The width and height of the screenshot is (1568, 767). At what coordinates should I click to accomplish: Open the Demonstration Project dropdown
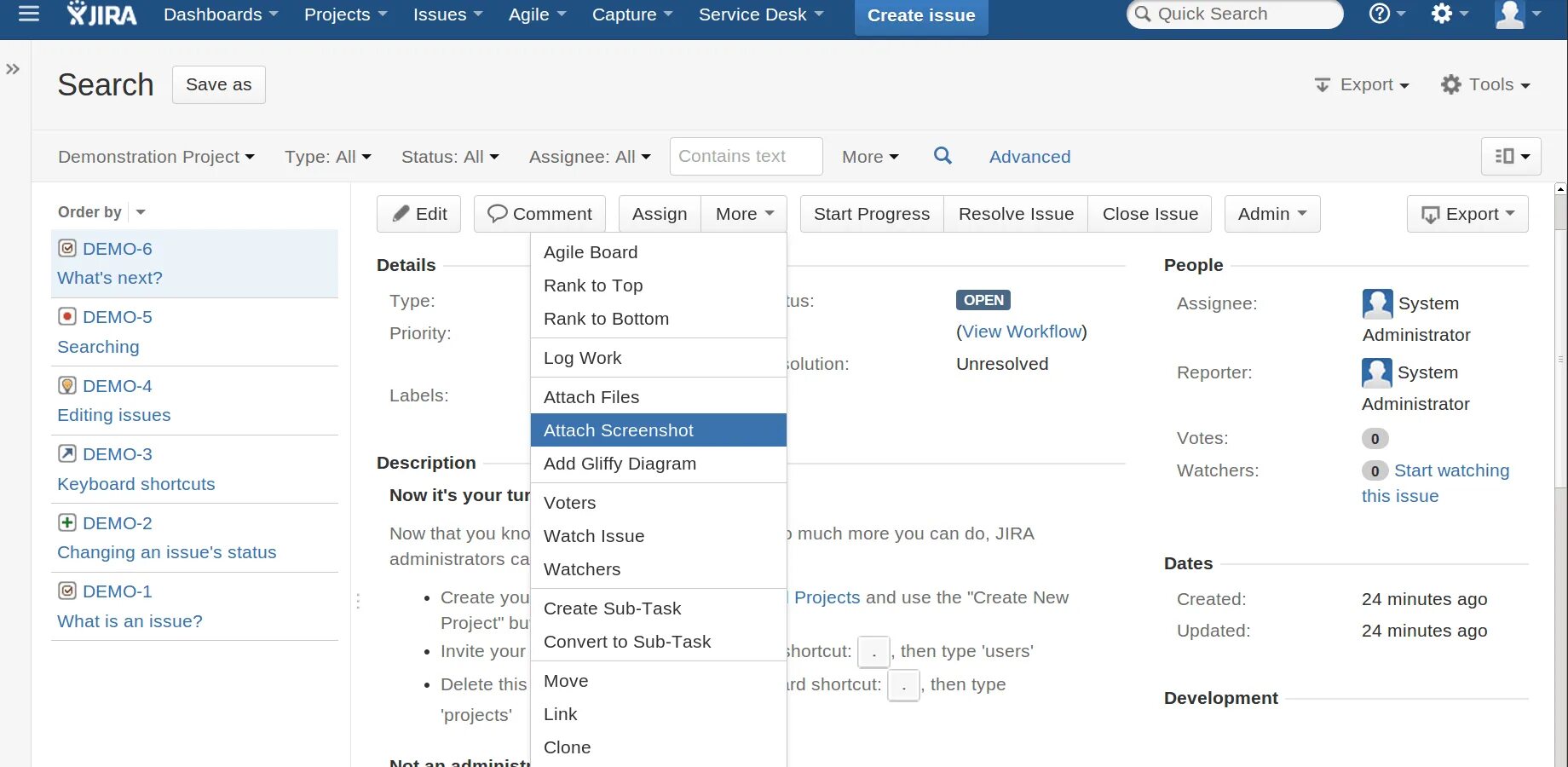(x=156, y=157)
